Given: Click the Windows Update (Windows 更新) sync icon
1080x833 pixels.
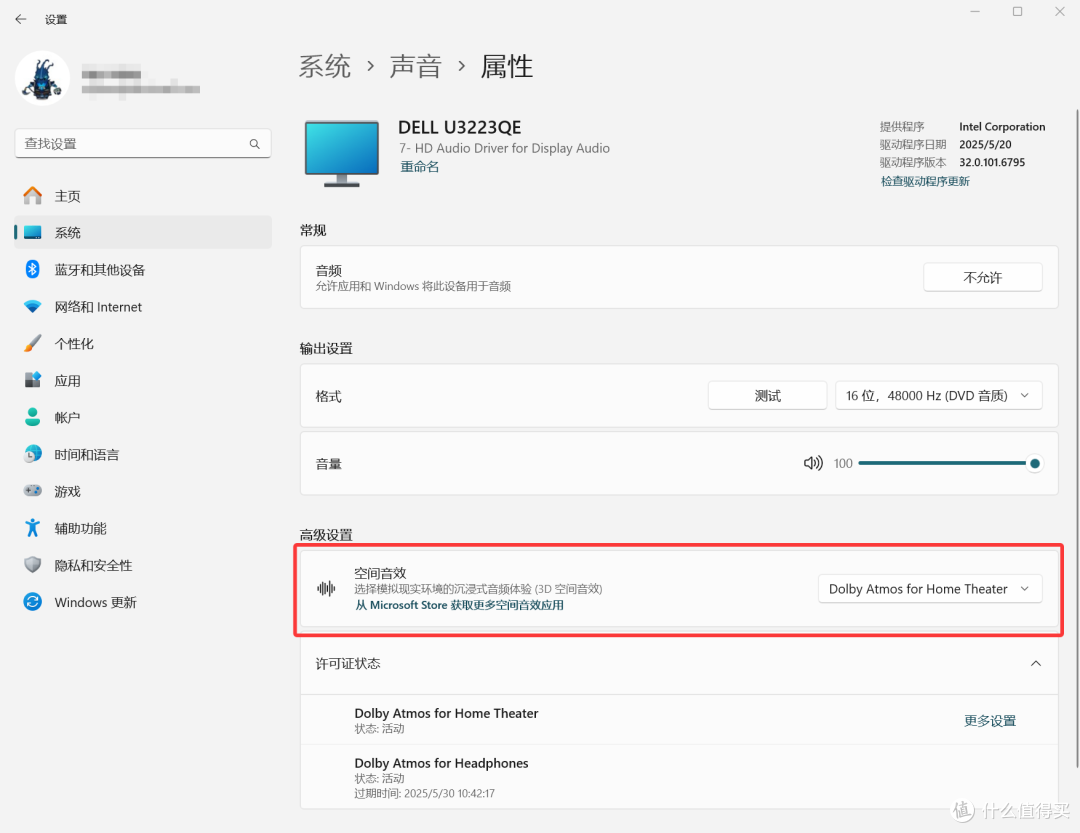Looking at the screenshot, I should click(x=32, y=601).
